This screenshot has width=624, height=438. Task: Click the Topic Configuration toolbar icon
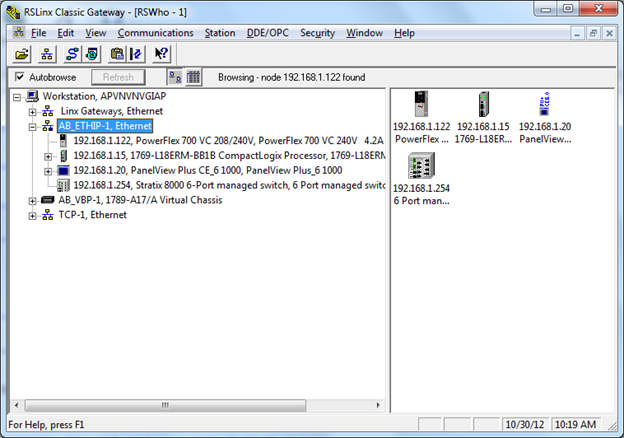136,54
